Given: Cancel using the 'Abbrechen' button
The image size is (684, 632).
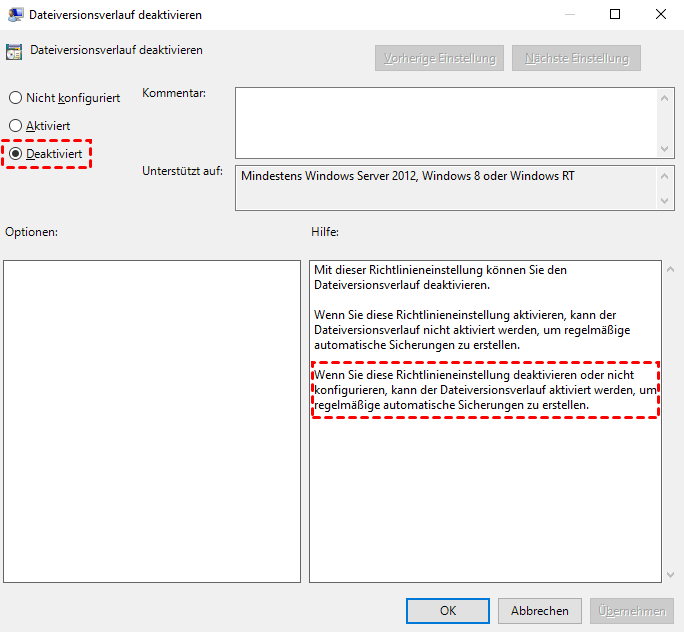Looking at the screenshot, I should 540,610.
